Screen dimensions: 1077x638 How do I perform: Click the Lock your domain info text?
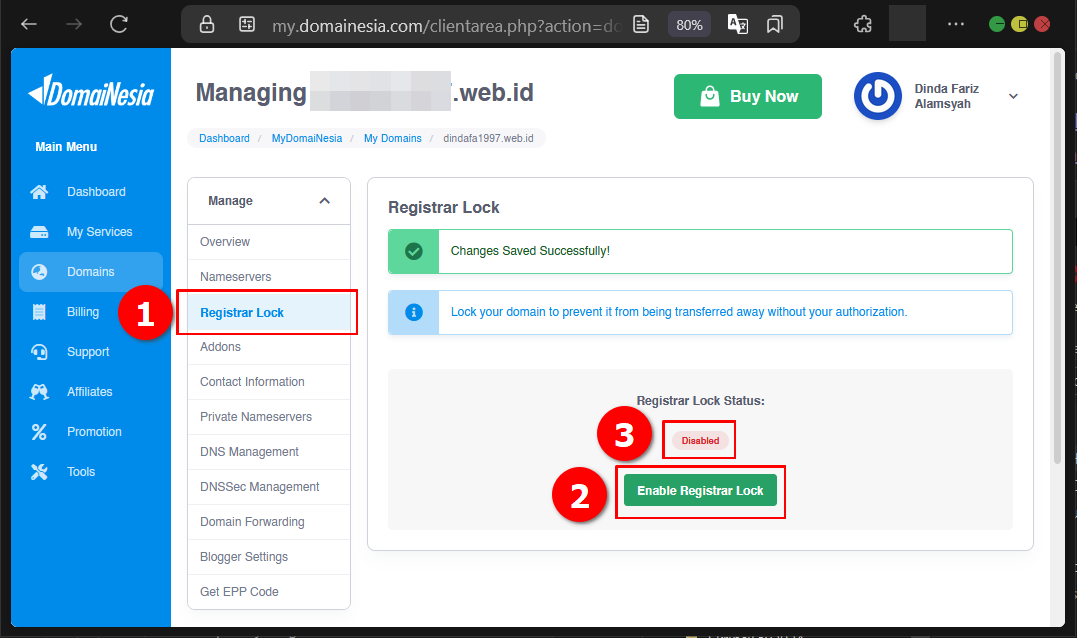tap(679, 312)
